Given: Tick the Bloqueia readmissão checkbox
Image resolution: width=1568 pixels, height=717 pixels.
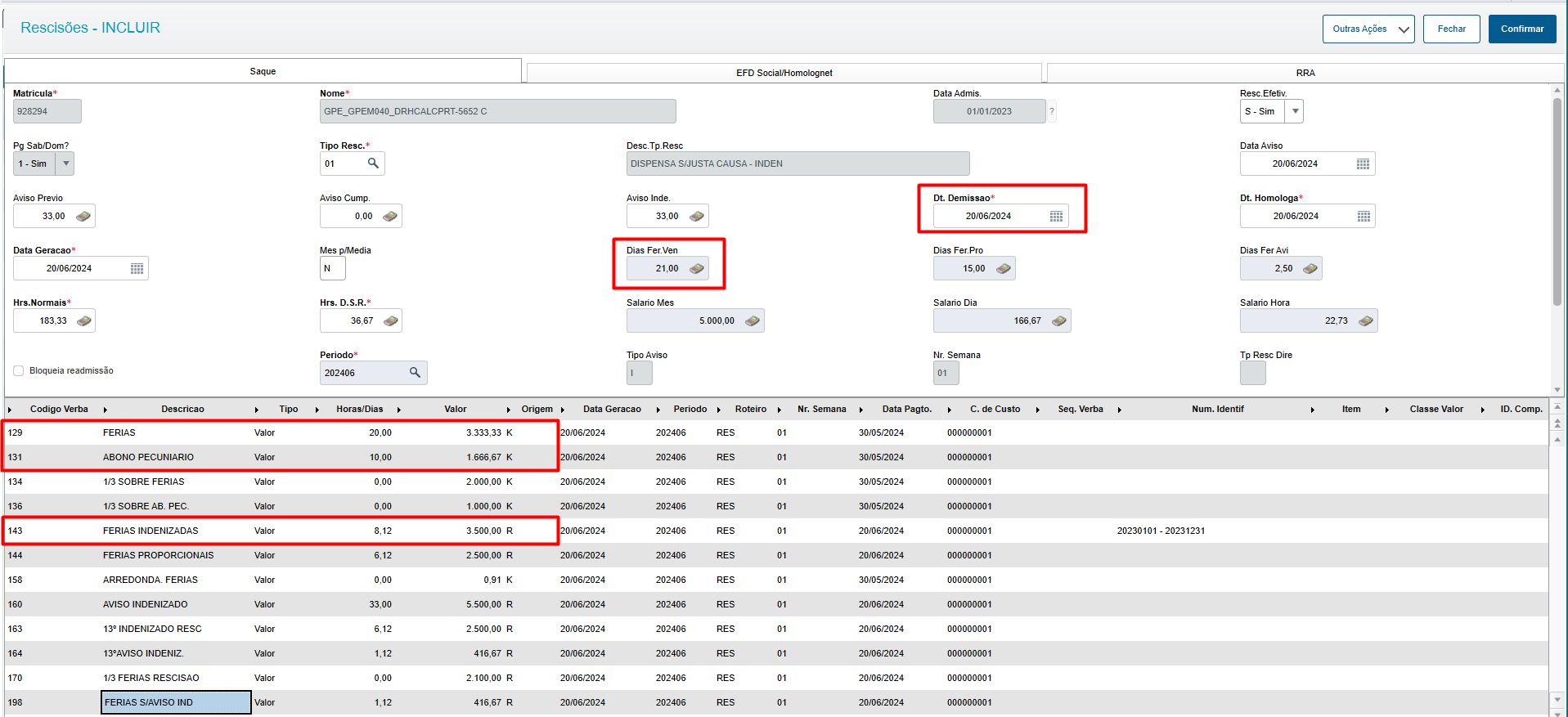Looking at the screenshot, I should tap(19, 371).
